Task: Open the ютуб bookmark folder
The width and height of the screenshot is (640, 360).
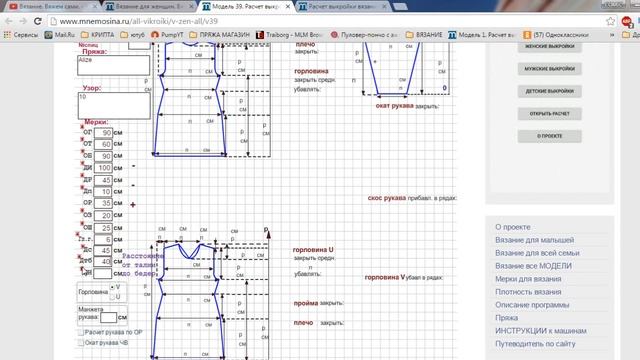Action: pos(133,35)
